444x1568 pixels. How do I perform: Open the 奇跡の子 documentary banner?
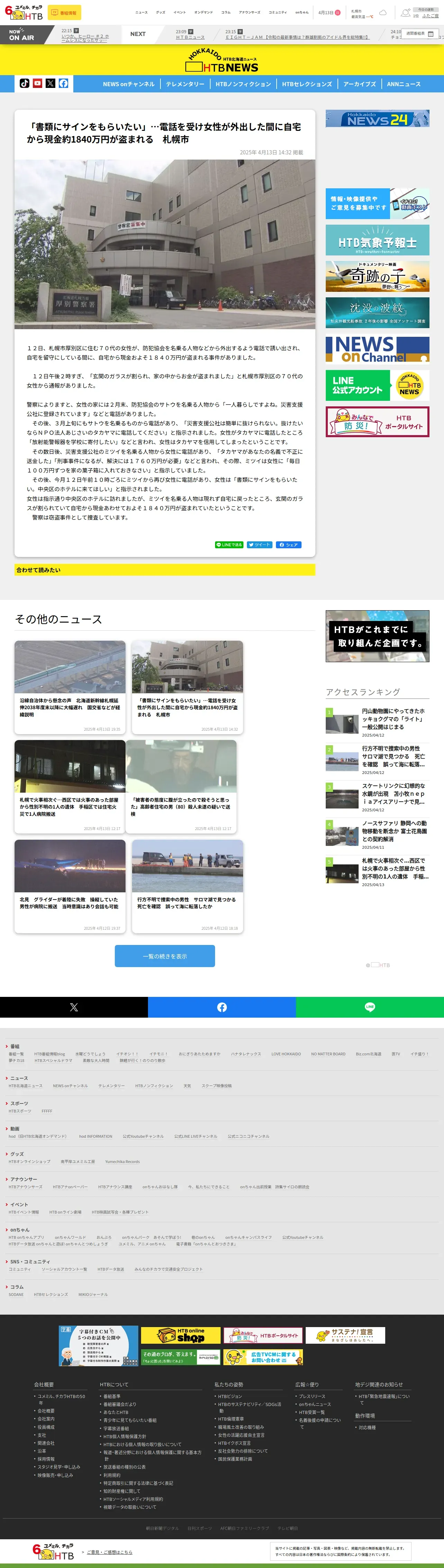tap(377, 276)
